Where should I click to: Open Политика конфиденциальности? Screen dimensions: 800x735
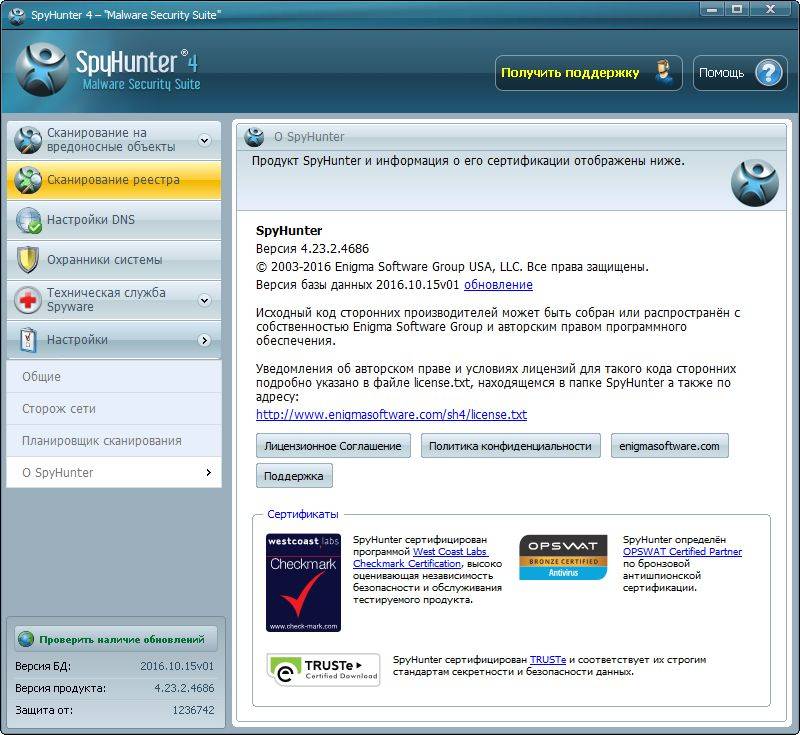pos(510,446)
